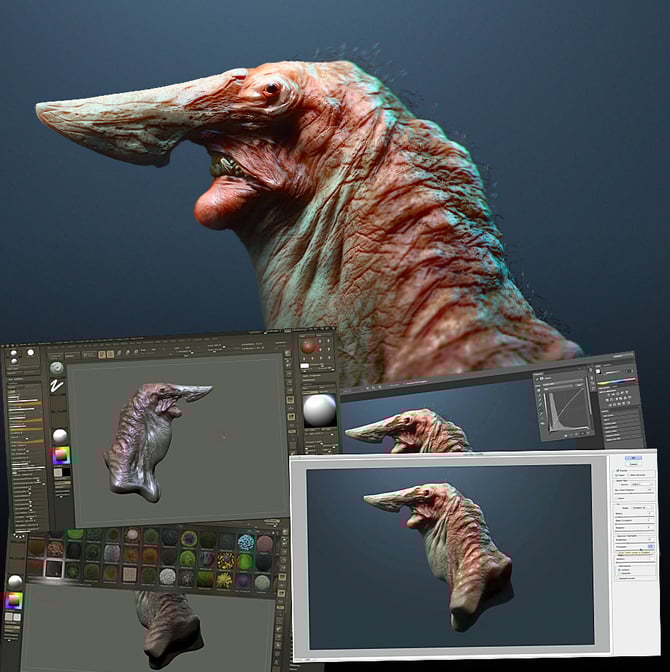Screen dimensions: 670x672
Task: Click the Cancel button in filter dialog
Action: 633,464
